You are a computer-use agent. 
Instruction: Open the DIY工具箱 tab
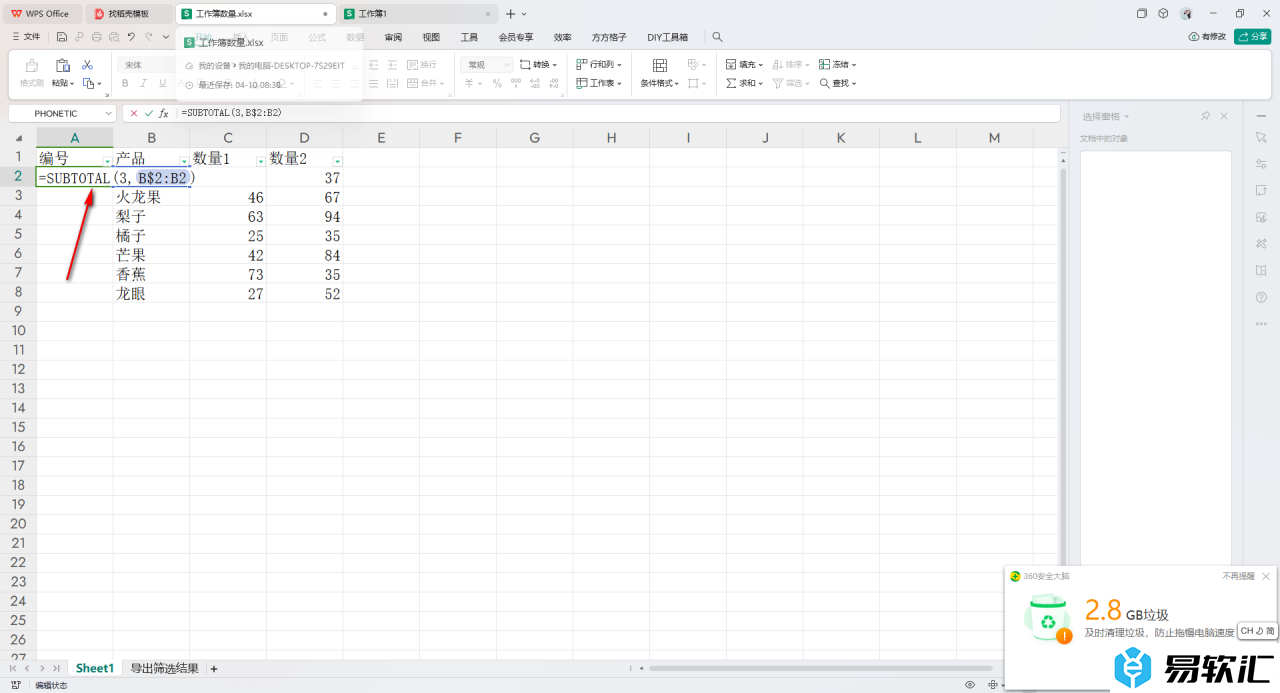coord(667,37)
